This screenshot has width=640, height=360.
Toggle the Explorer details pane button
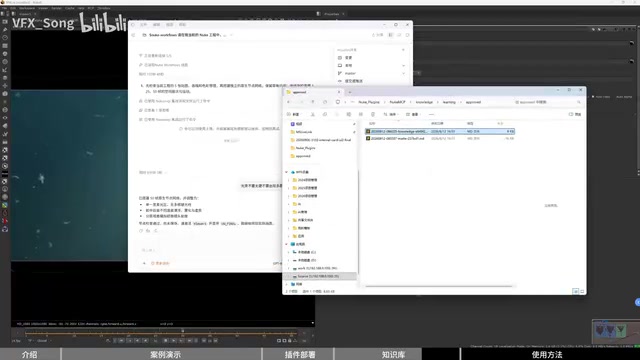pos(575,114)
